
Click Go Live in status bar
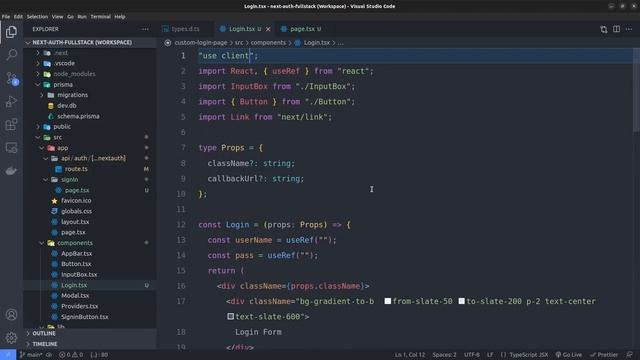(569, 355)
